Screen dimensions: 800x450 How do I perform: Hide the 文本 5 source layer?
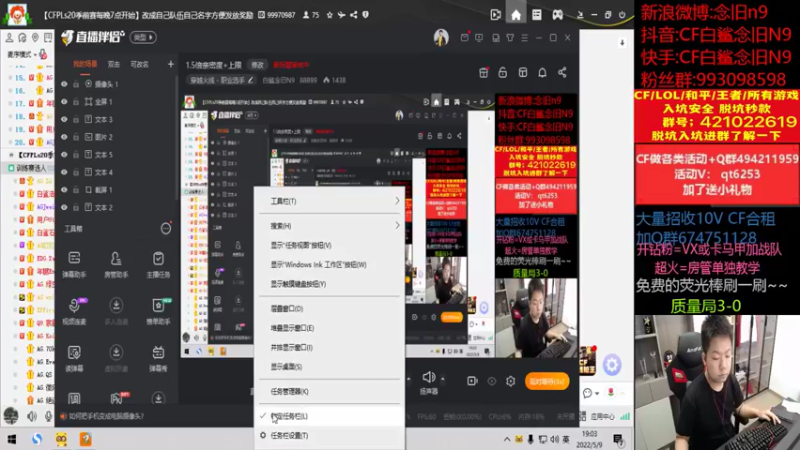tap(64, 155)
